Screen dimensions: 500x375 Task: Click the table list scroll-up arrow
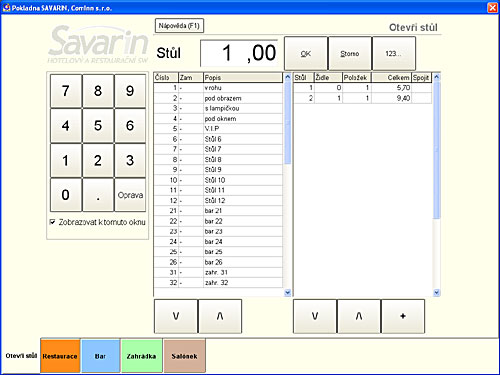click(x=288, y=77)
